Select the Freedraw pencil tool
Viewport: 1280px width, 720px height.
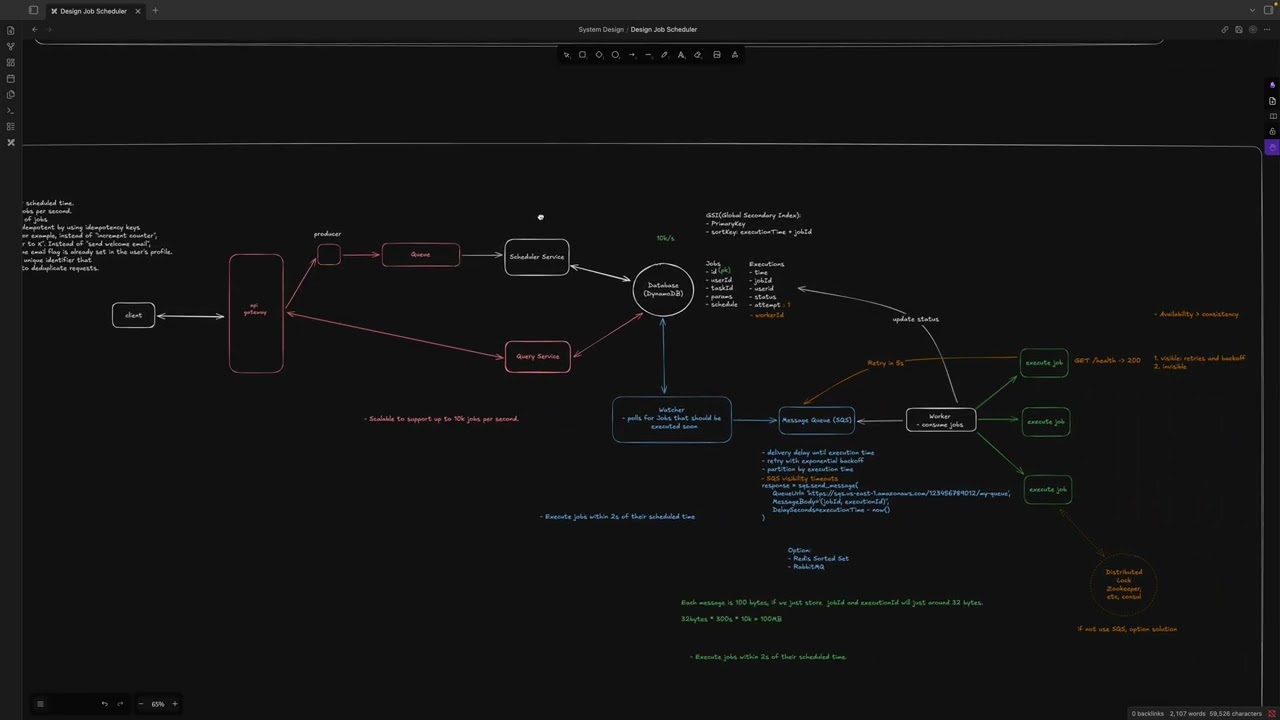665,55
